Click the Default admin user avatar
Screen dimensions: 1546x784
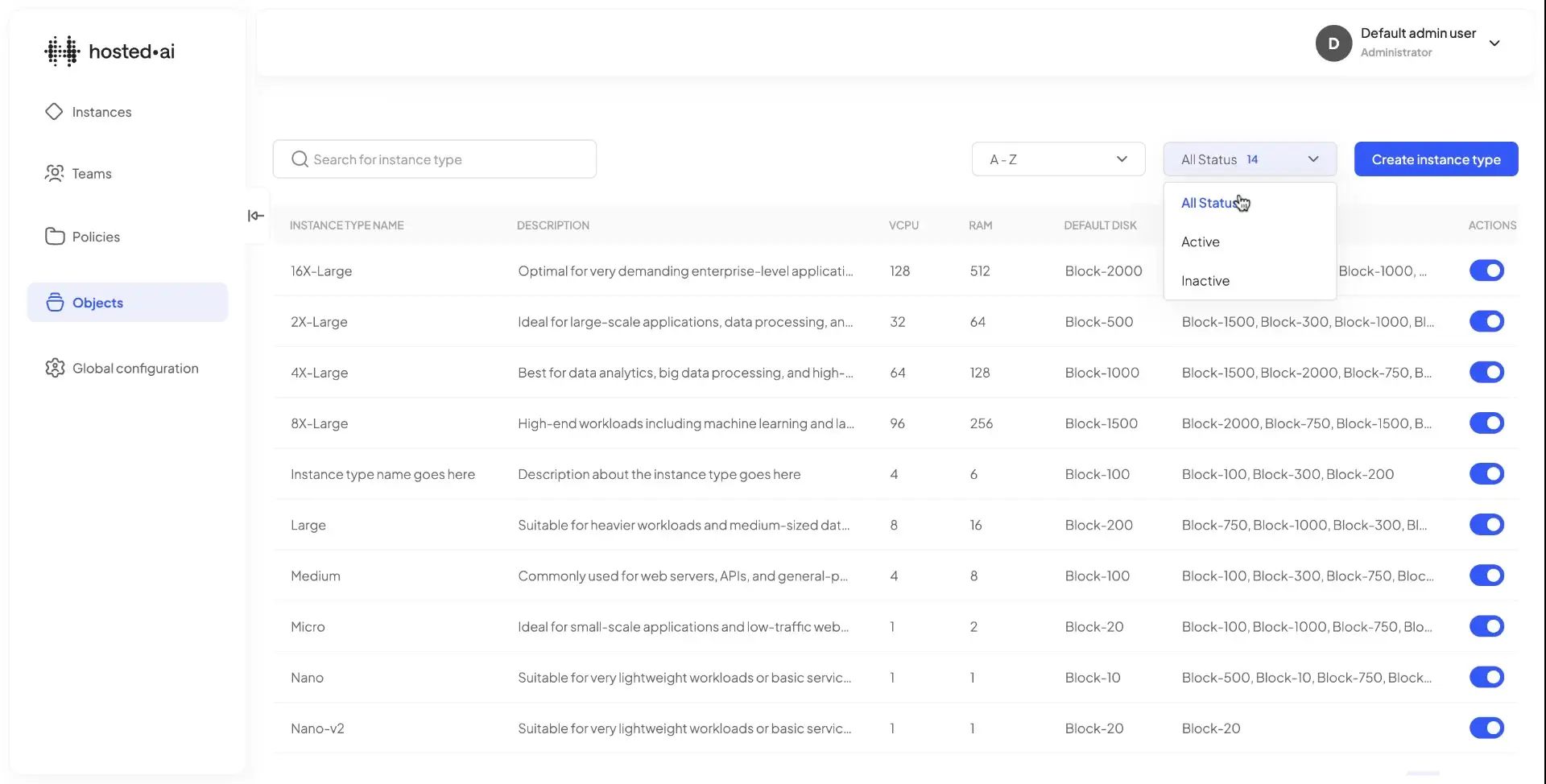(1333, 43)
